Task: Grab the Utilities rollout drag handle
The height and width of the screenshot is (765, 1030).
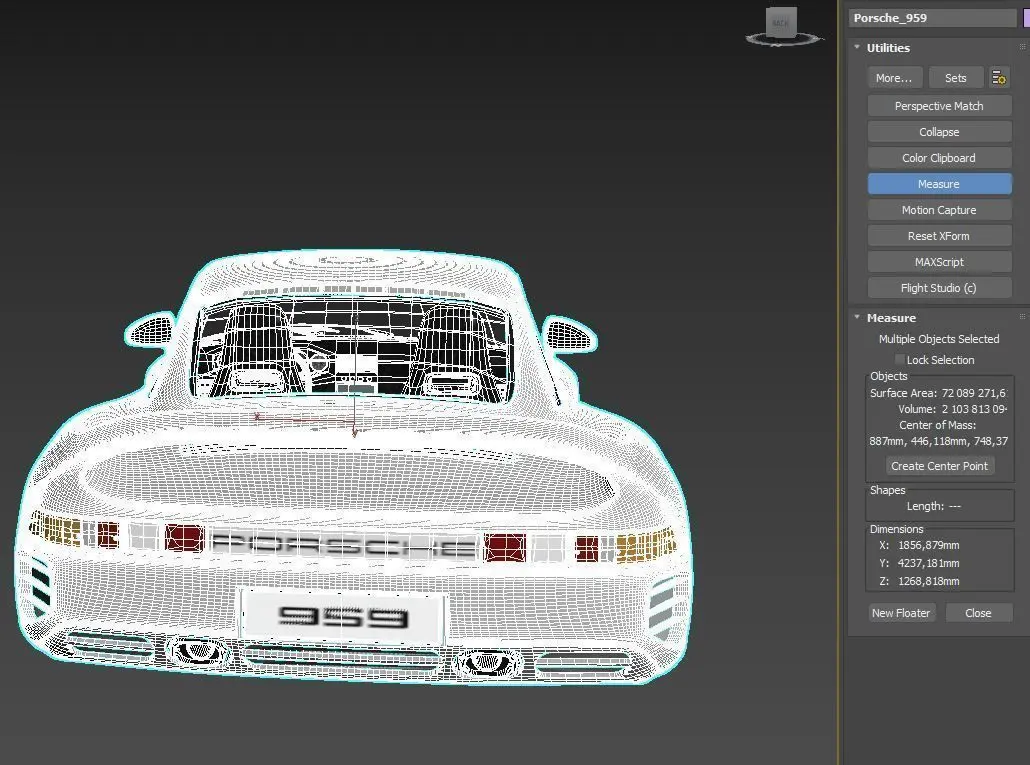Action: coord(1022,47)
